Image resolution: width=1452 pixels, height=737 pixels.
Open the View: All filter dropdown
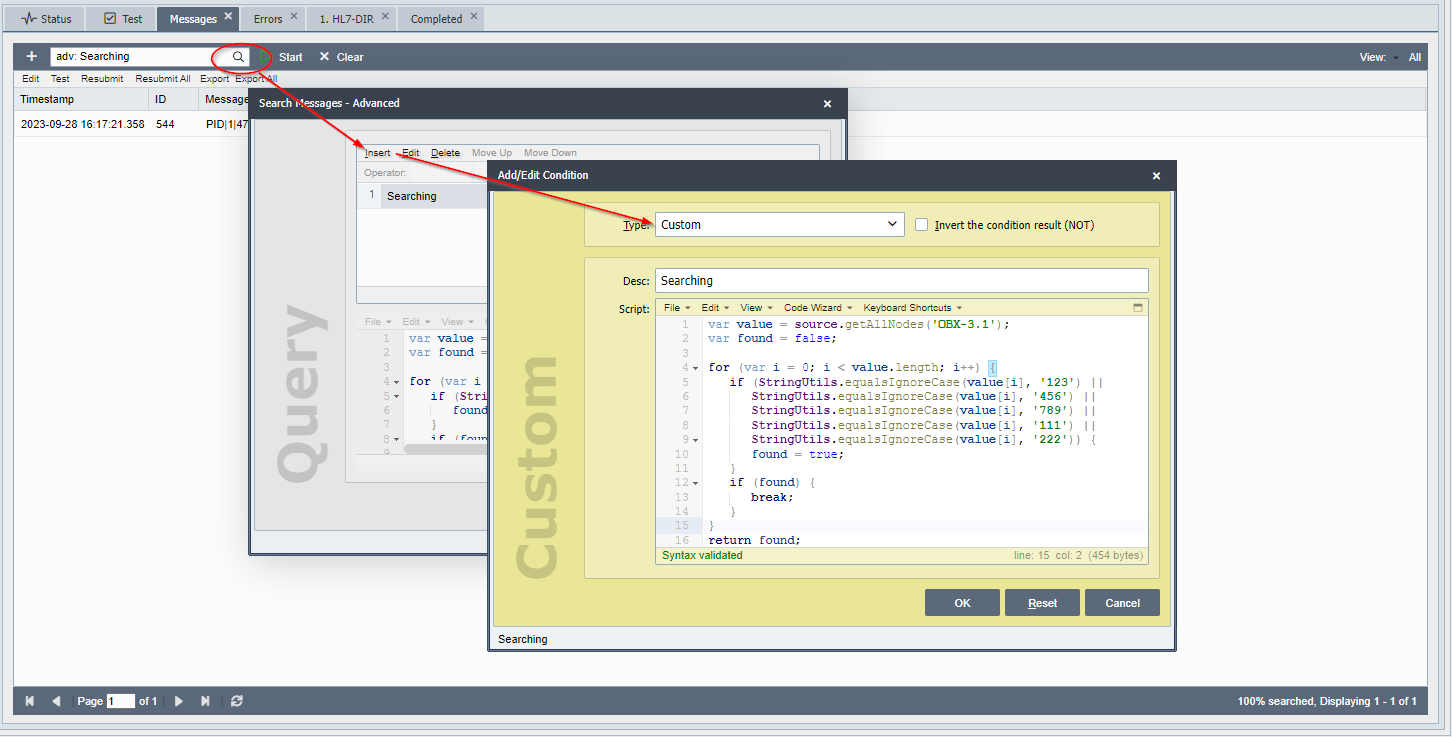coord(1390,57)
